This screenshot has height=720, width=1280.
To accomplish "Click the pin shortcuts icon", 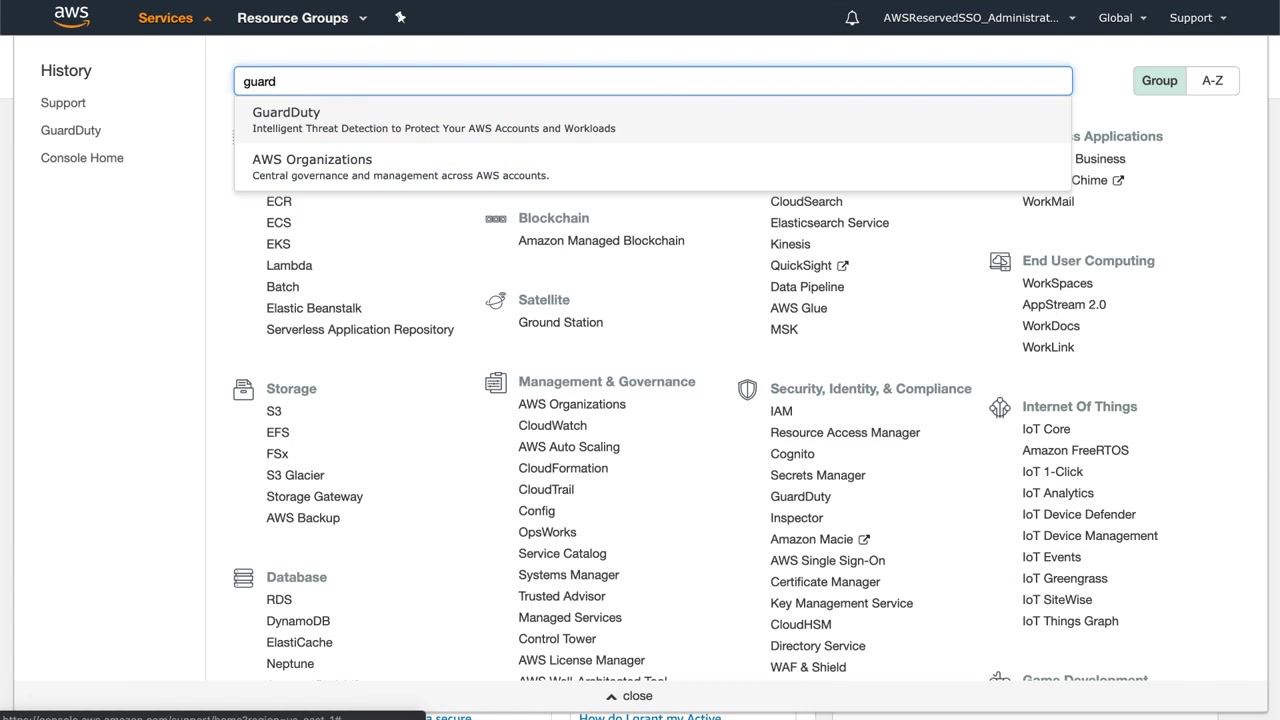I will (400, 17).
